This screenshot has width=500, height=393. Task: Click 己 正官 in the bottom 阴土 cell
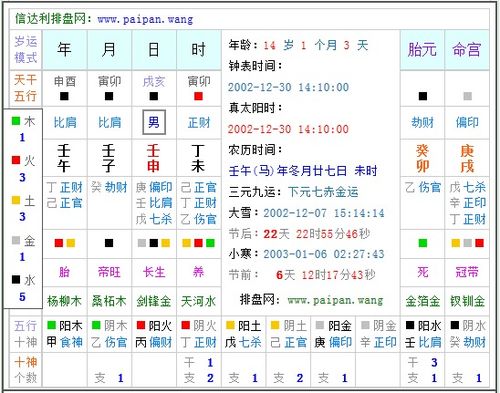coord(288,342)
